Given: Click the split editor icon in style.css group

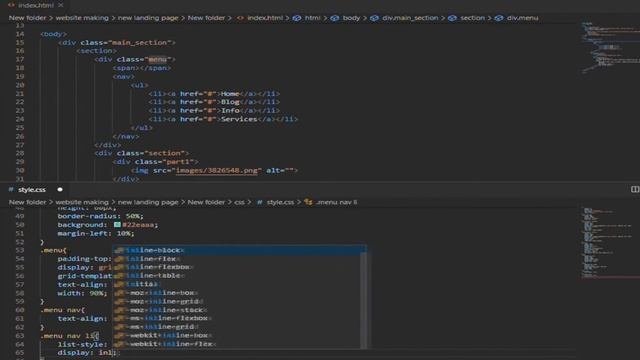Looking at the screenshot, I should pos(635,189).
